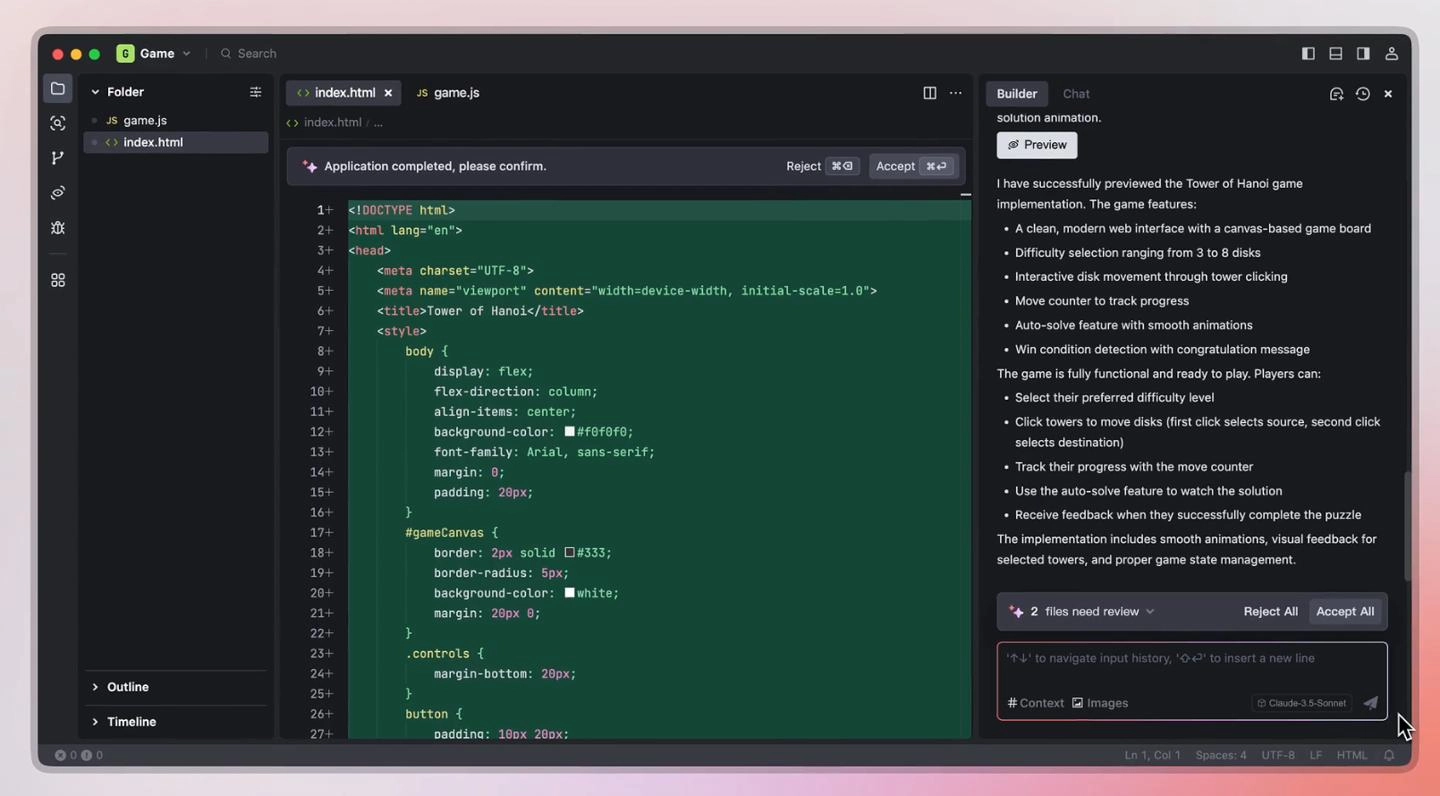The width and height of the screenshot is (1440, 796).
Task: Click the notifications bell in status bar
Action: click(1389, 755)
